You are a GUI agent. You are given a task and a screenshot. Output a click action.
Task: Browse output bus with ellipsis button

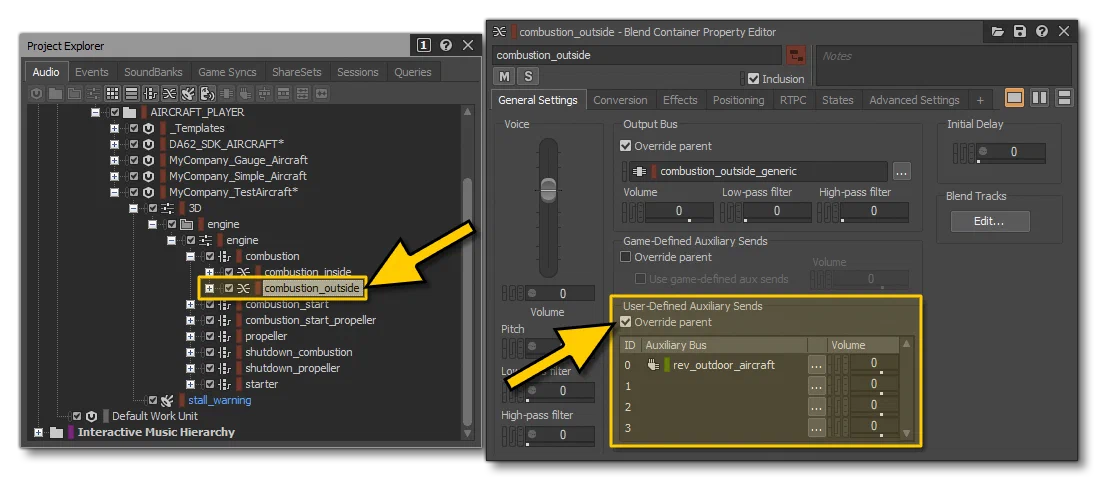[x=901, y=171]
